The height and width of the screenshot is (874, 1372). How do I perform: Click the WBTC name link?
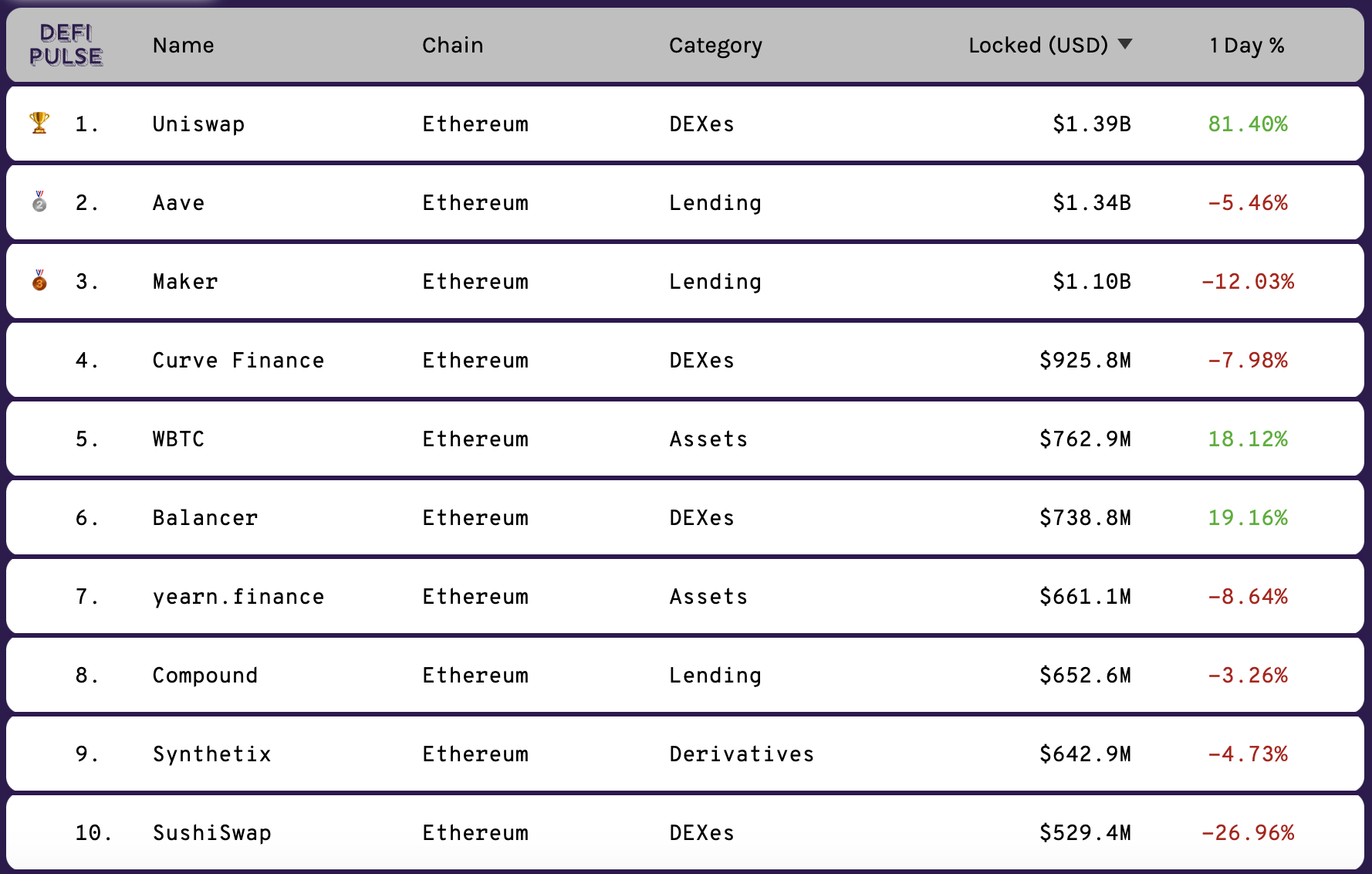pos(178,439)
